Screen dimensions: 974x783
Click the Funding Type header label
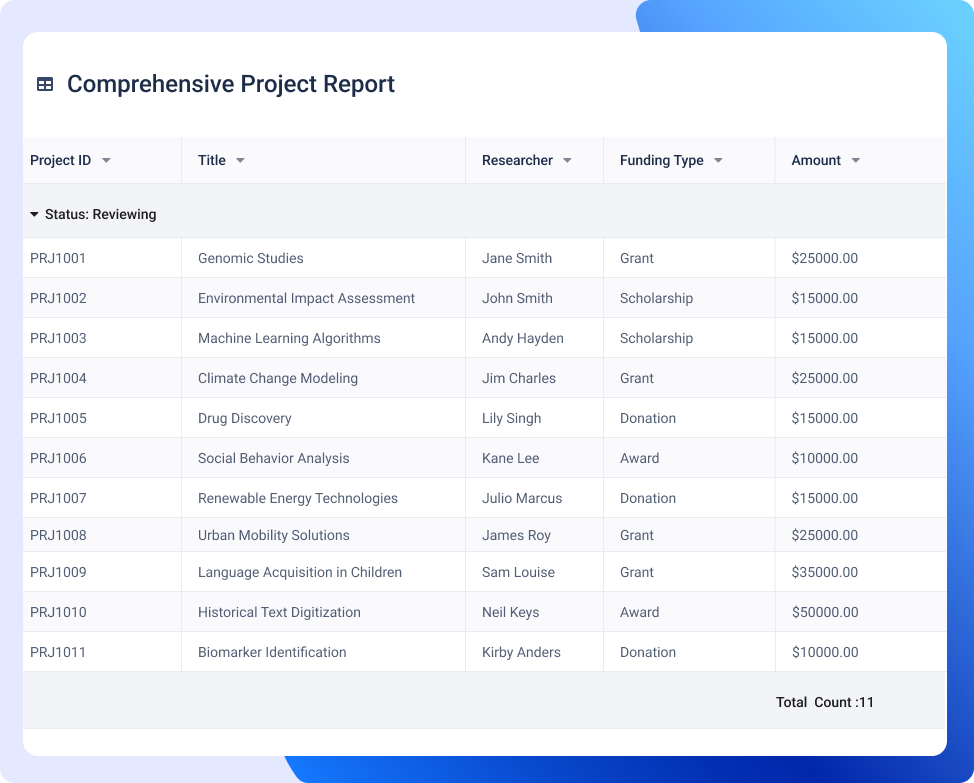tap(662, 160)
